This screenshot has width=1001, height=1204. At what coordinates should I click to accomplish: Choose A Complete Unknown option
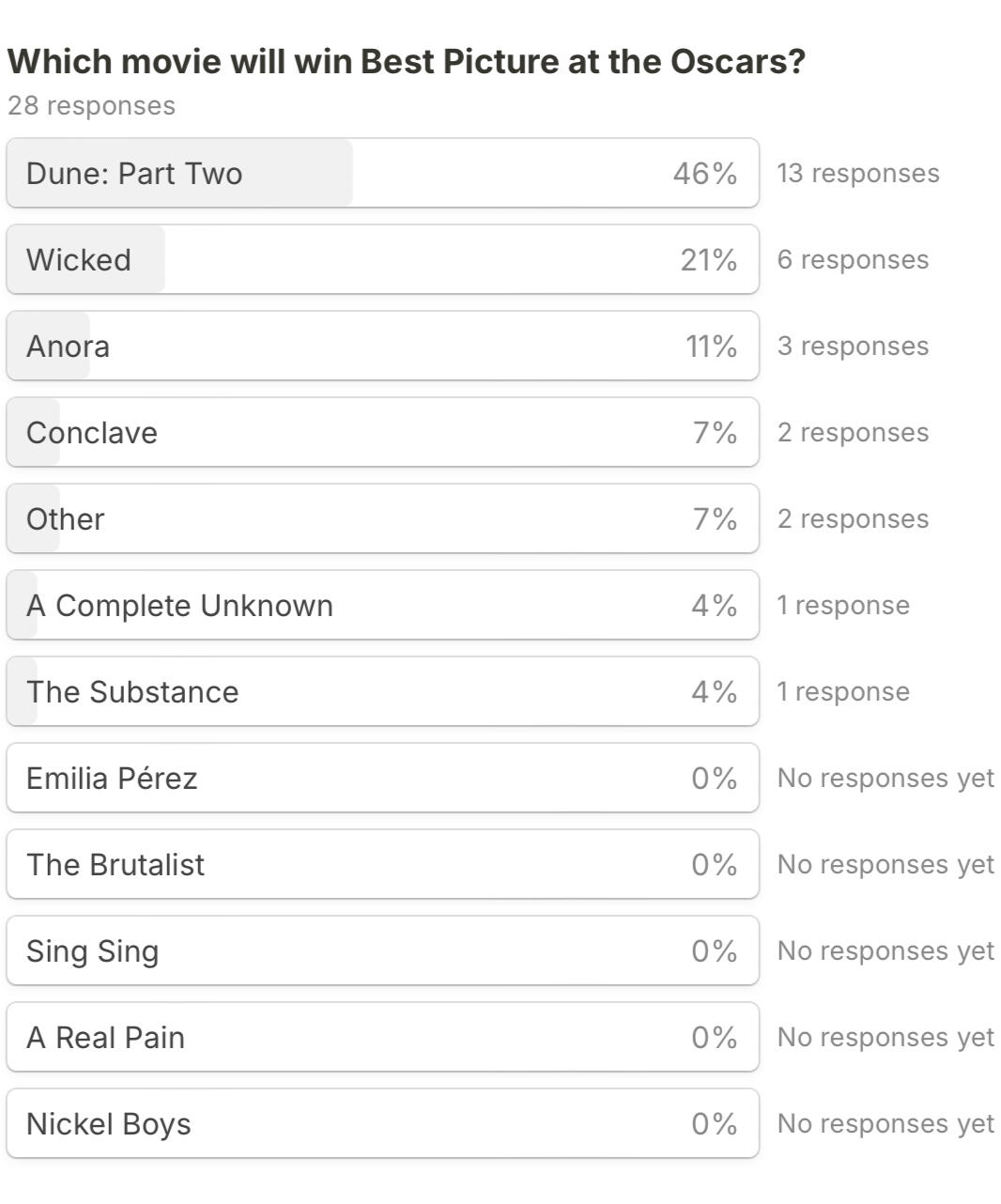(x=382, y=606)
